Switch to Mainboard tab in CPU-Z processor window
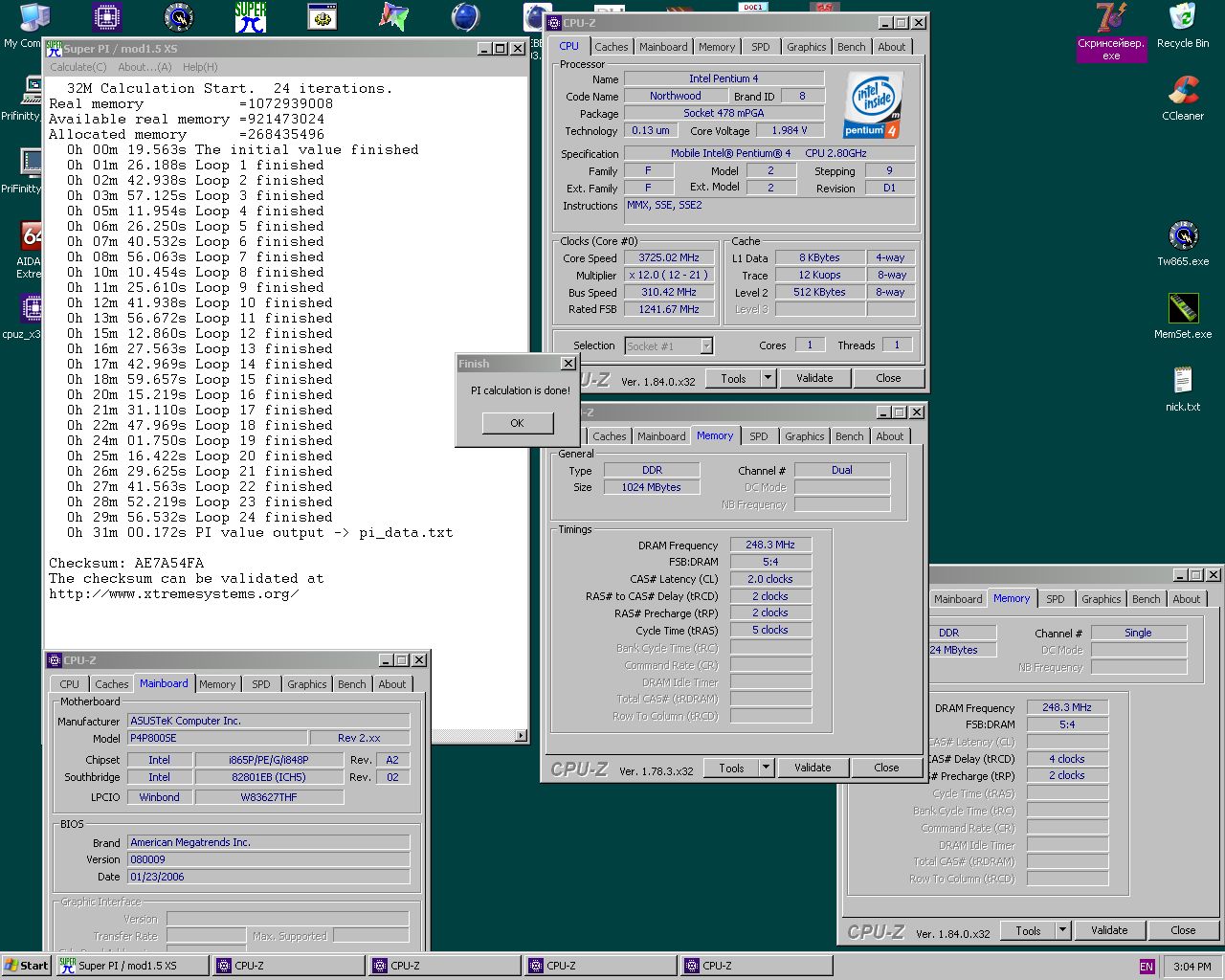Viewport: 1225px width, 980px height. click(x=663, y=47)
